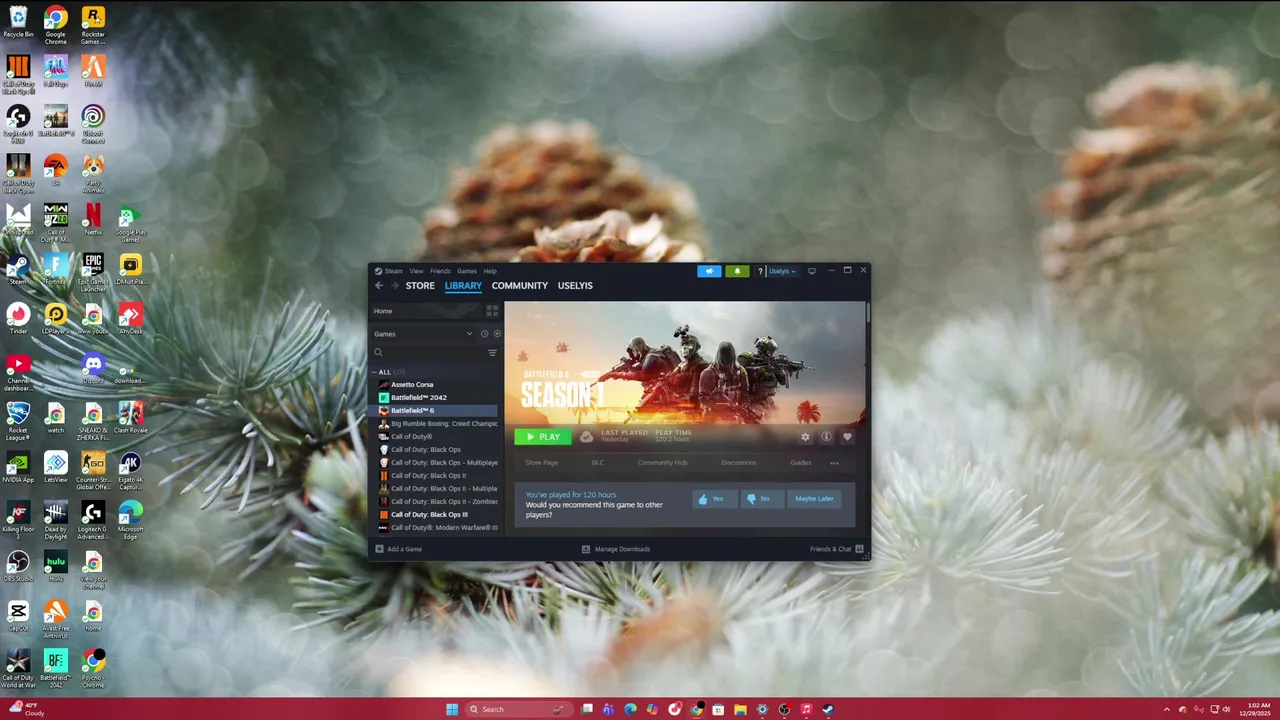
Task: Select Battlefield 2042 in library list
Action: pyautogui.click(x=435, y=398)
